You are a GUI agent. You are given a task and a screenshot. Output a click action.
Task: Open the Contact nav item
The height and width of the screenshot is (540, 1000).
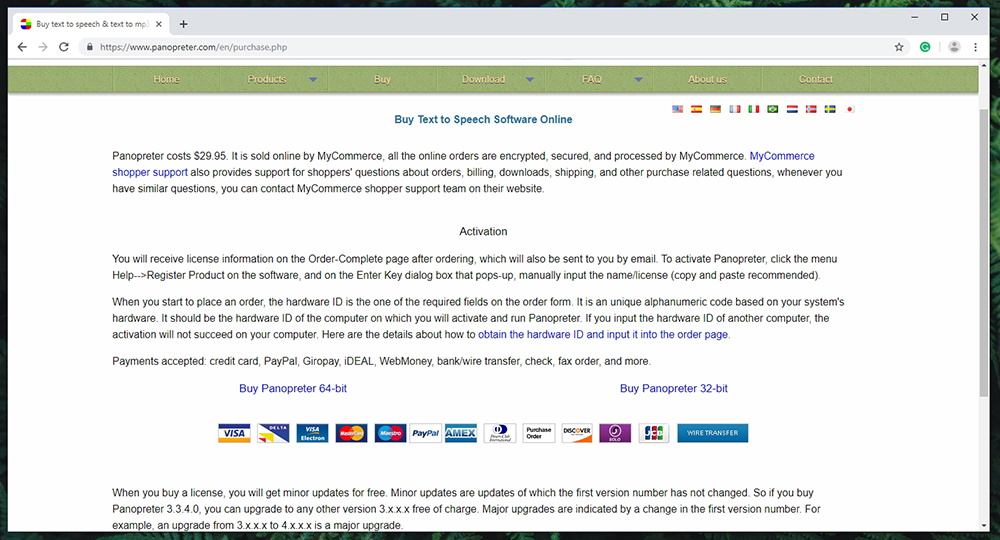pyautogui.click(x=816, y=79)
